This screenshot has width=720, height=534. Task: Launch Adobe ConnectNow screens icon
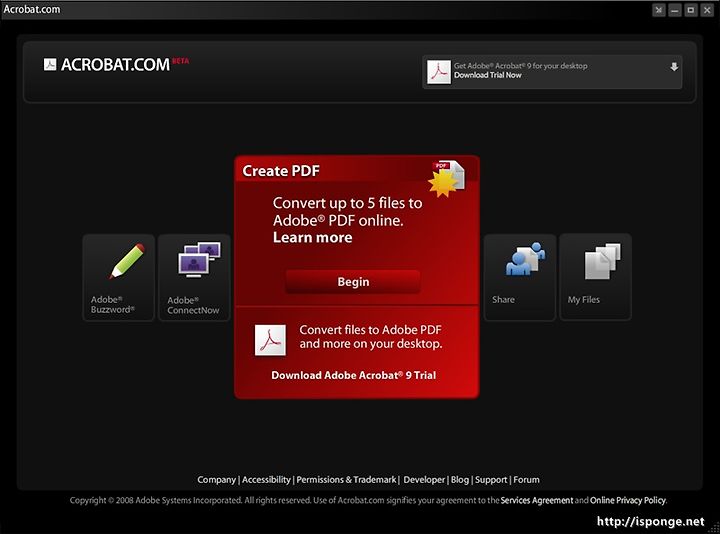pos(199,259)
